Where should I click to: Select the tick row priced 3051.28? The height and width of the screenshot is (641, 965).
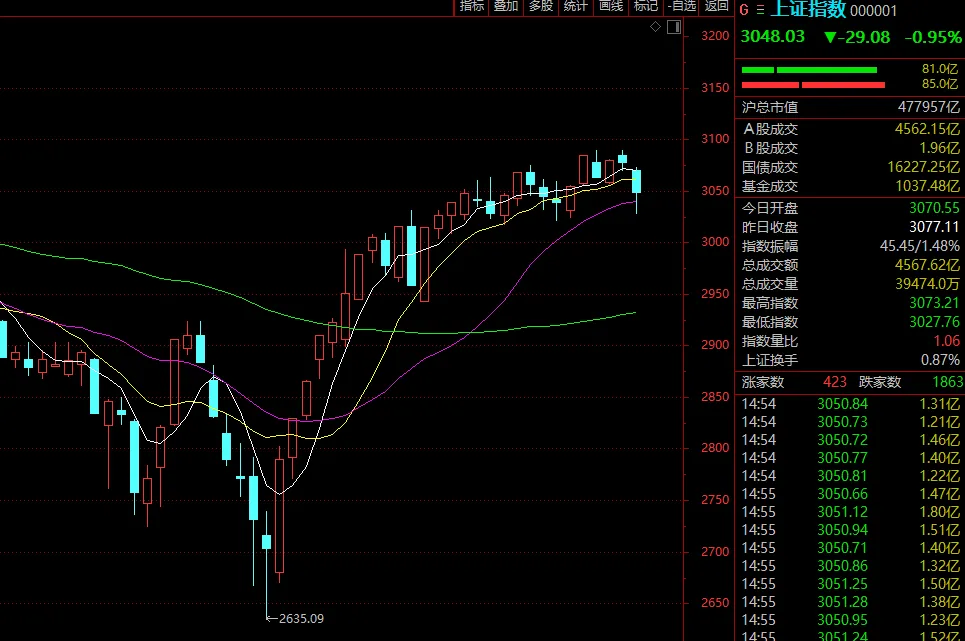pyautogui.click(x=850, y=602)
